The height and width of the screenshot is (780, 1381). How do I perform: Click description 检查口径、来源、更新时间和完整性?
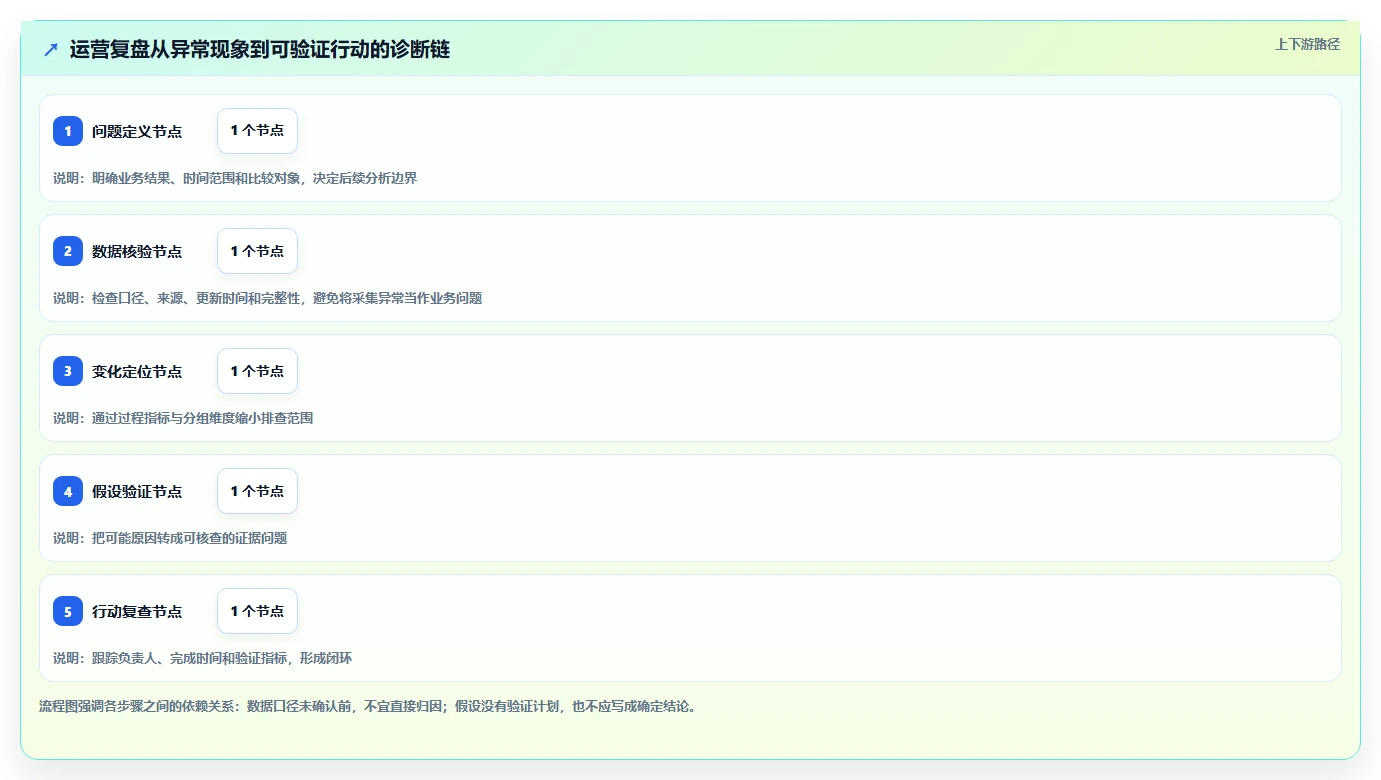(268, 298)
